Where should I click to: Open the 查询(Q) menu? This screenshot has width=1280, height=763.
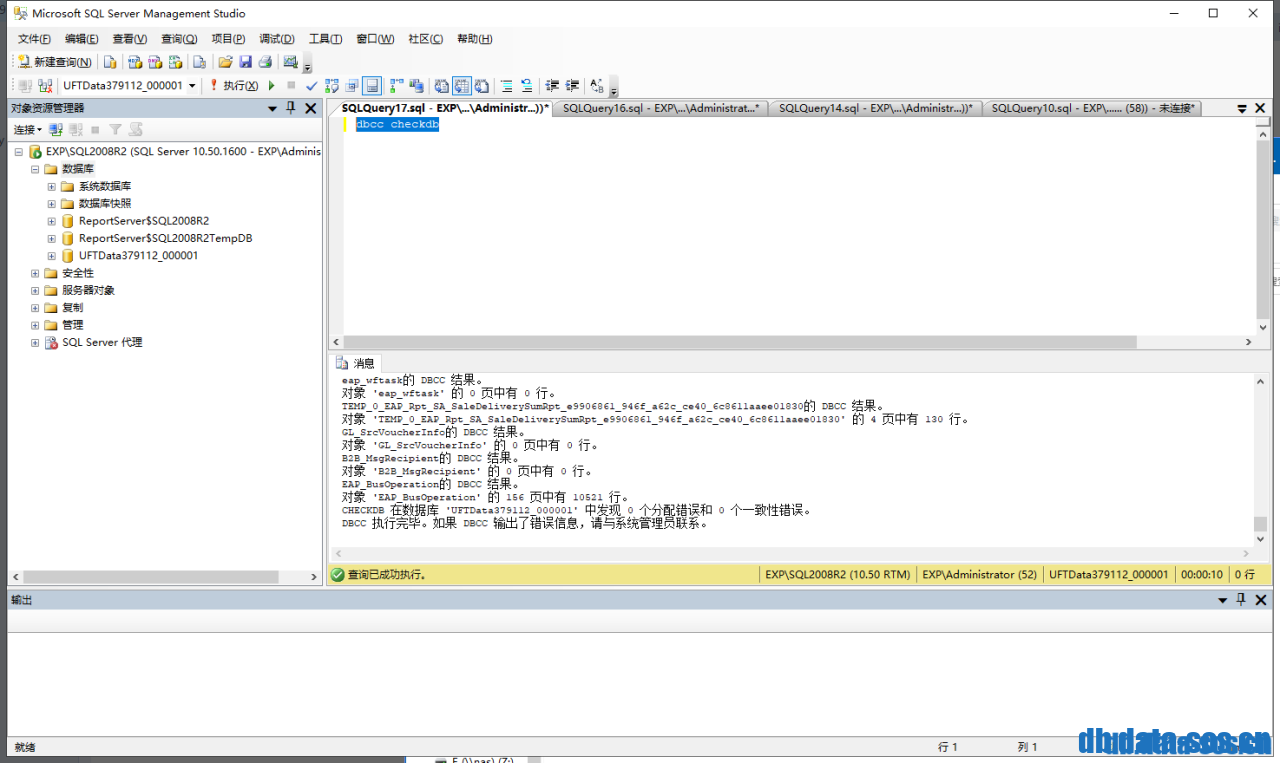(179, 39)
